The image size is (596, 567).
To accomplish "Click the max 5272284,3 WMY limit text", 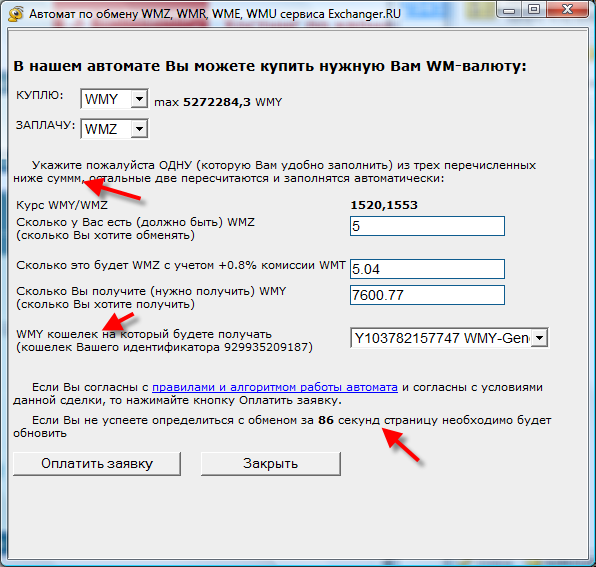I will pyautogui.click(x=218, y=102).
